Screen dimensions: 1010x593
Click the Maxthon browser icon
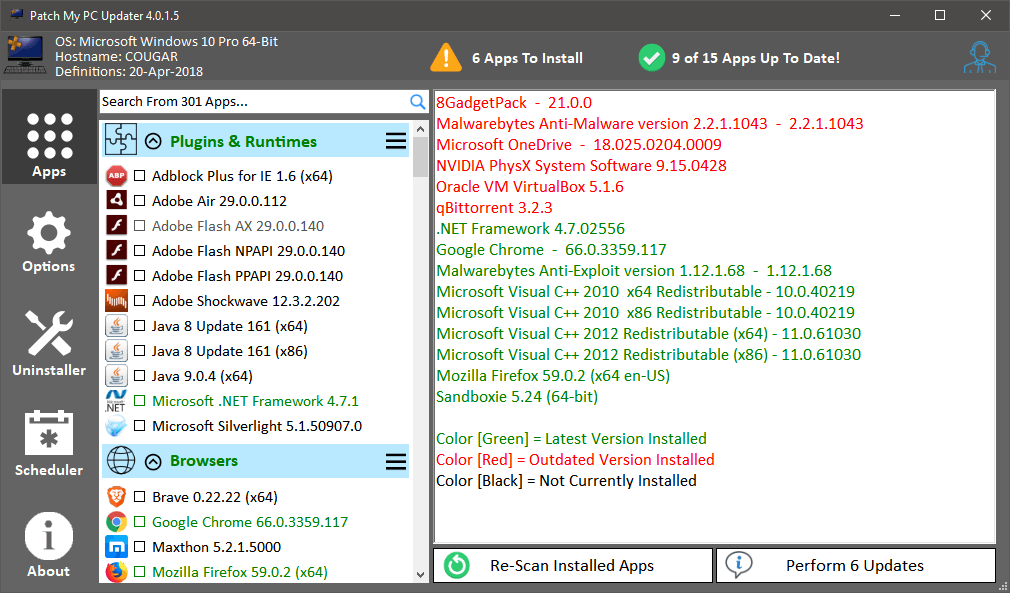116,547
